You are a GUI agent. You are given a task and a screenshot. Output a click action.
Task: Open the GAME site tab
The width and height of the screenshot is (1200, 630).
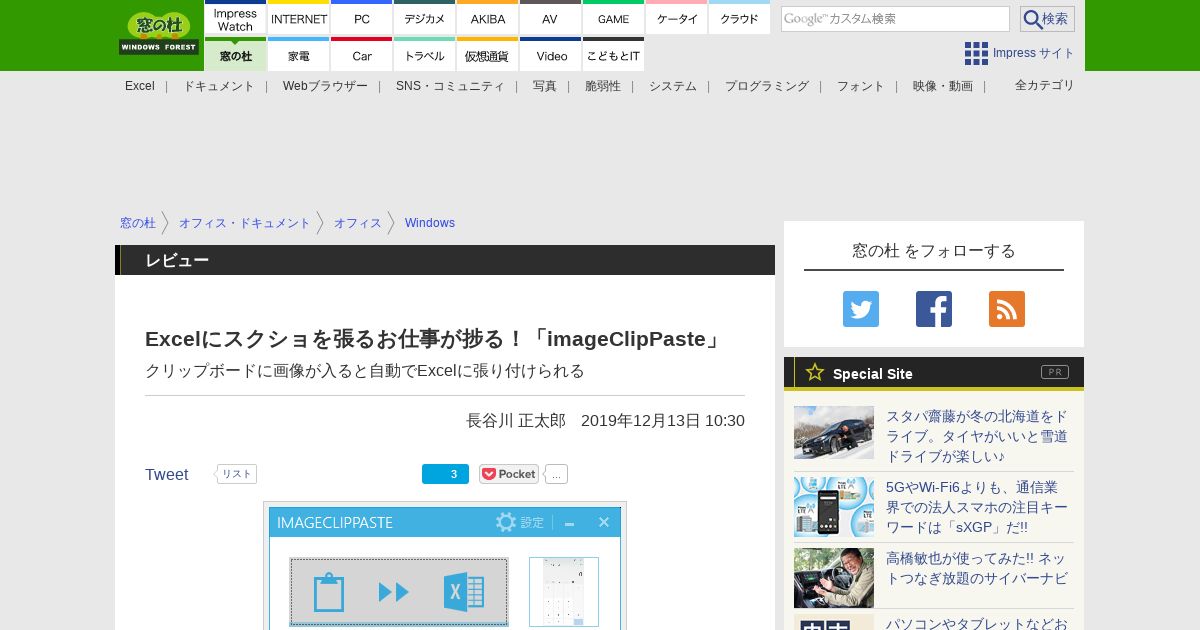[613, 18]
